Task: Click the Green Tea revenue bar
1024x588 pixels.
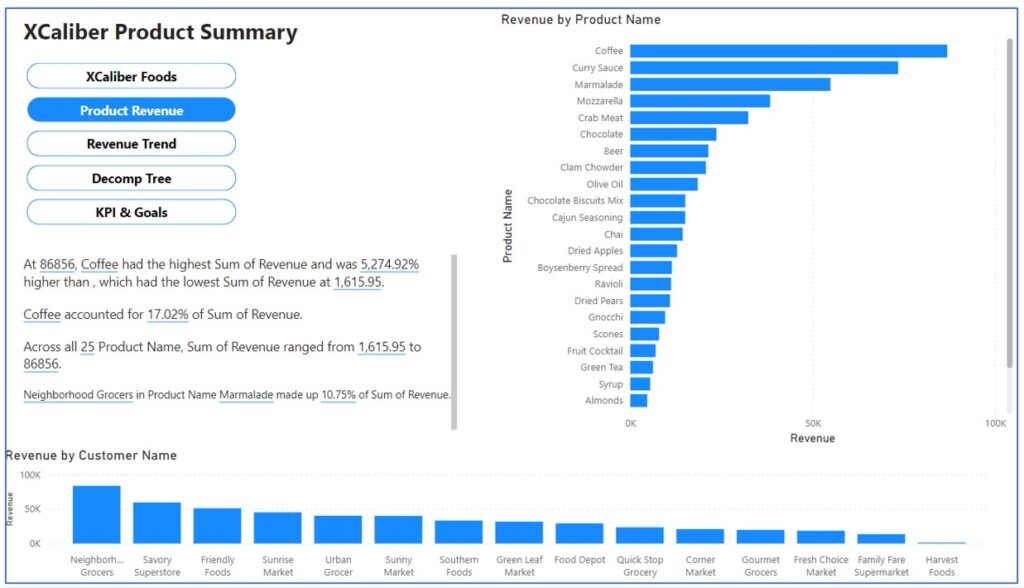Action: (x=641, y=367)
